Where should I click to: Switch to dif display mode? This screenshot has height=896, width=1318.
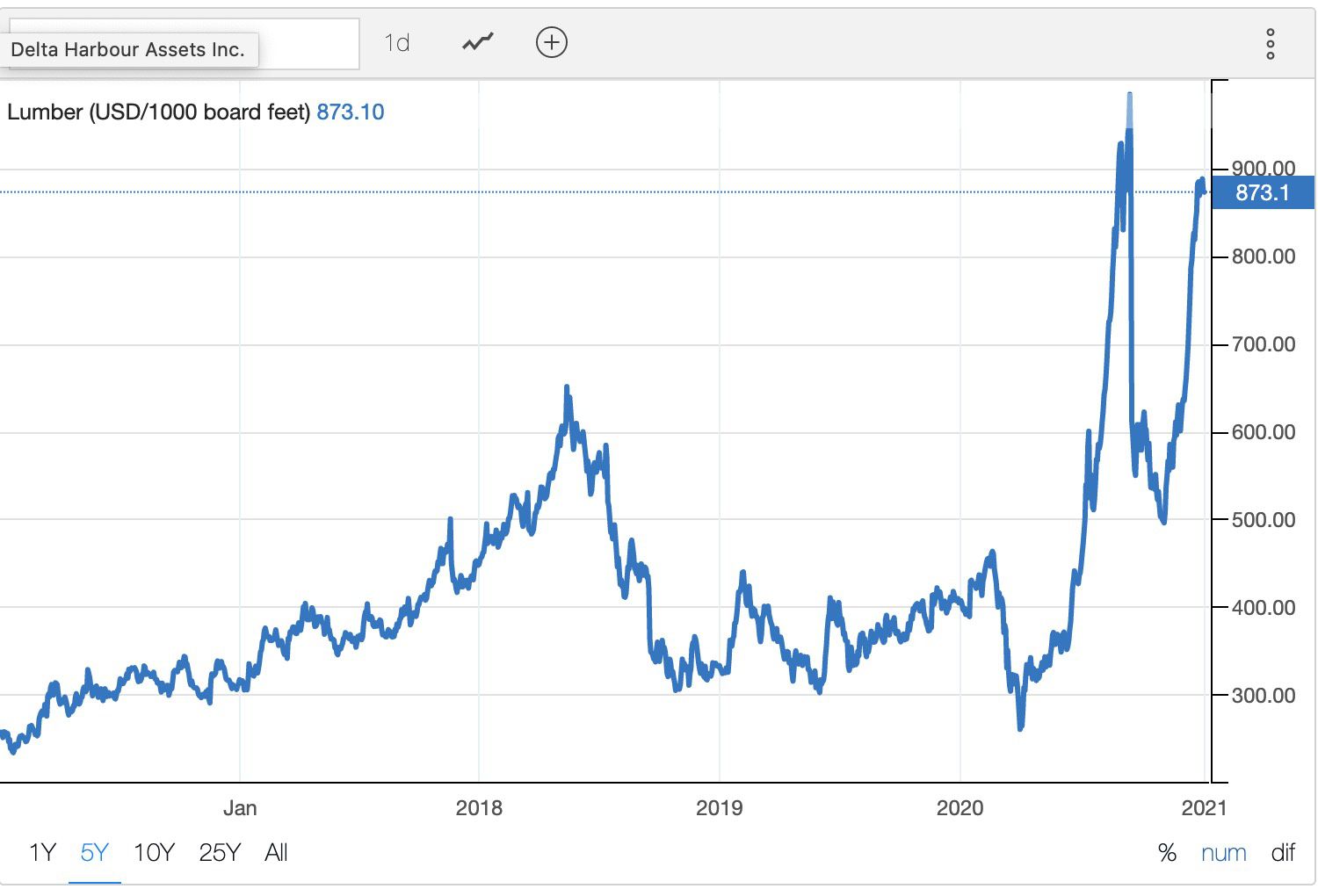tap(1283, 852)
